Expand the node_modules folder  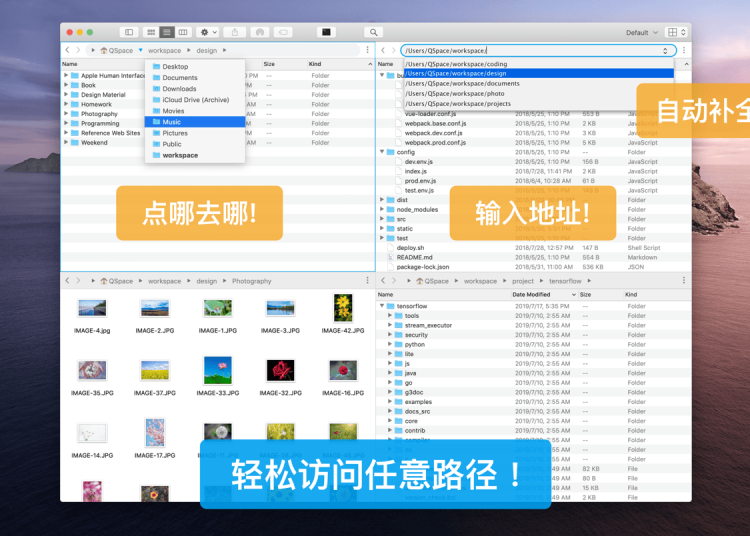382,209
